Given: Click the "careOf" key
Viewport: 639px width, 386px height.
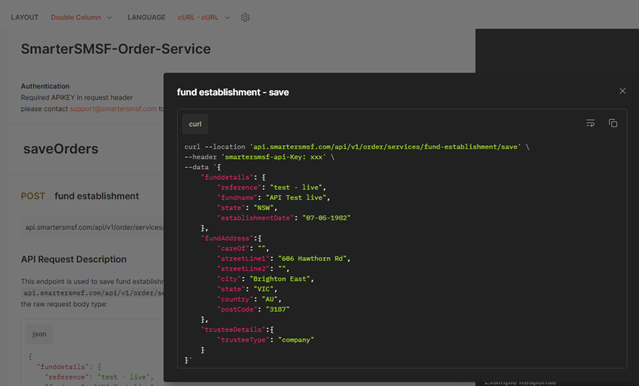Looking at the screenshot, I should click(x=233, y=249).
